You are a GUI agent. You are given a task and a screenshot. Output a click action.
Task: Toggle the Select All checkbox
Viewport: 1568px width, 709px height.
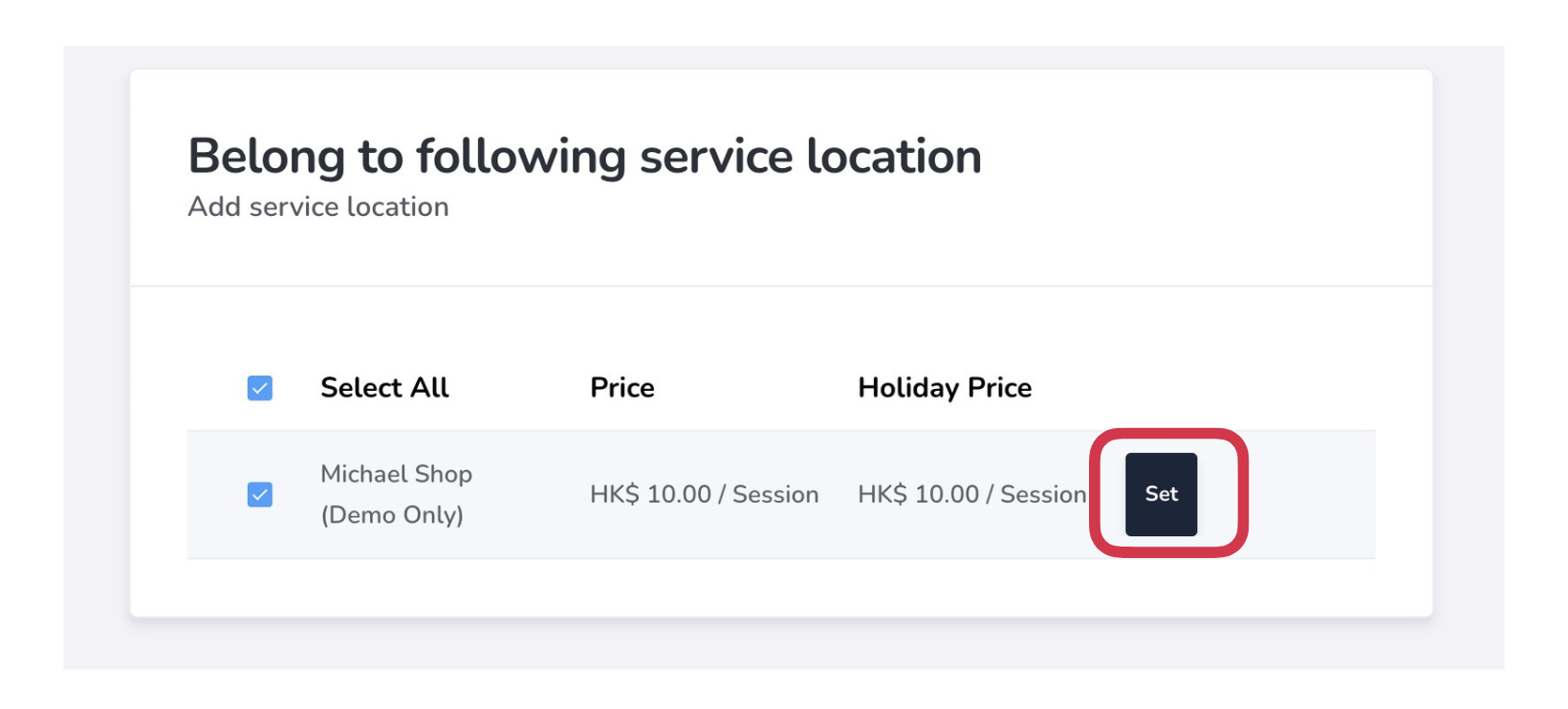[260, 388]
